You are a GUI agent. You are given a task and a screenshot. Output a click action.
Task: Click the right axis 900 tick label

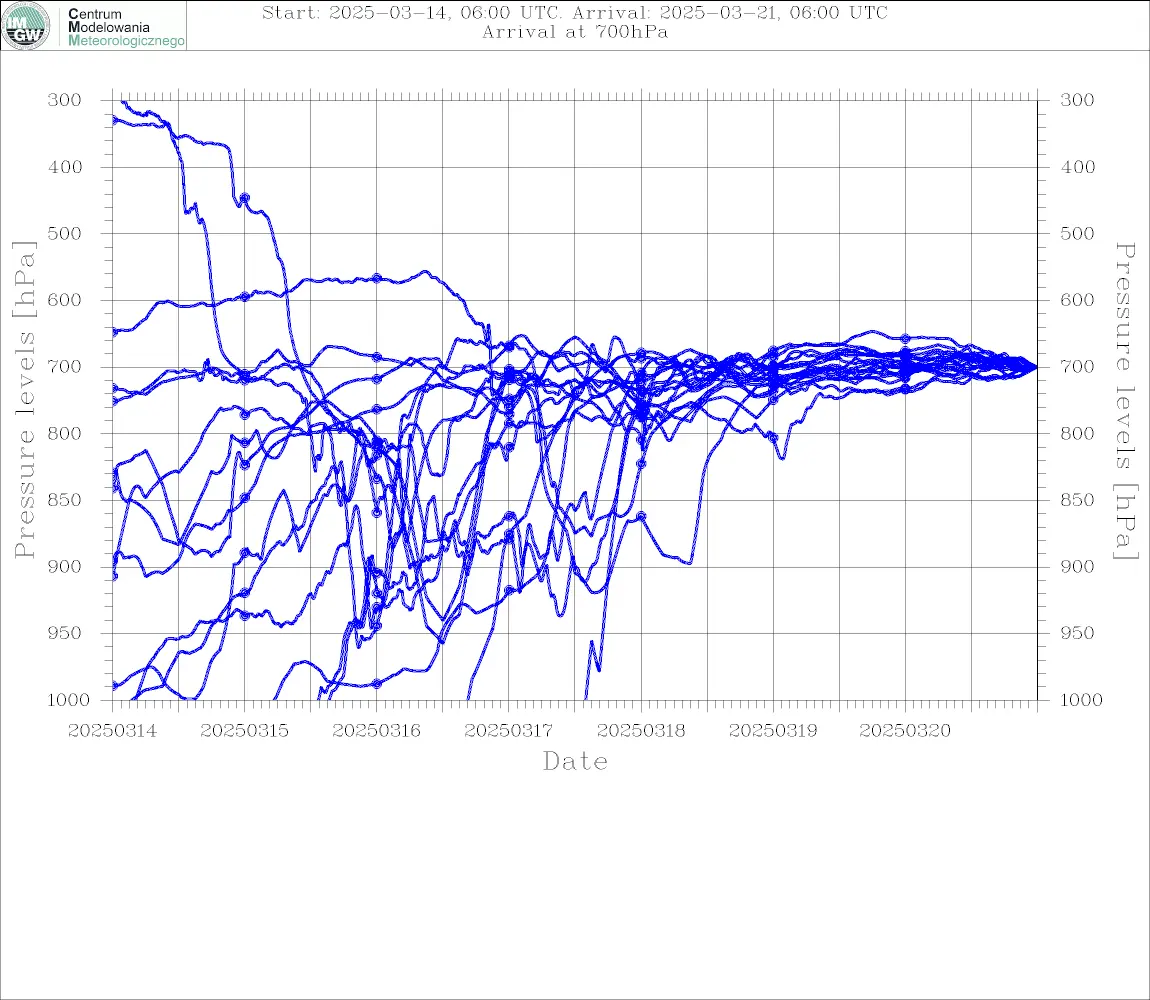(1077, 566)
